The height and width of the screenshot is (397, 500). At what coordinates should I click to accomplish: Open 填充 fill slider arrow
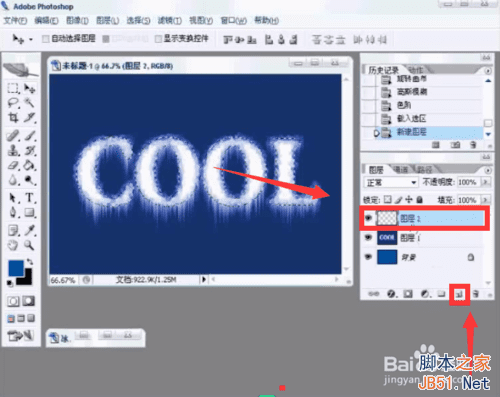point(485,200)
